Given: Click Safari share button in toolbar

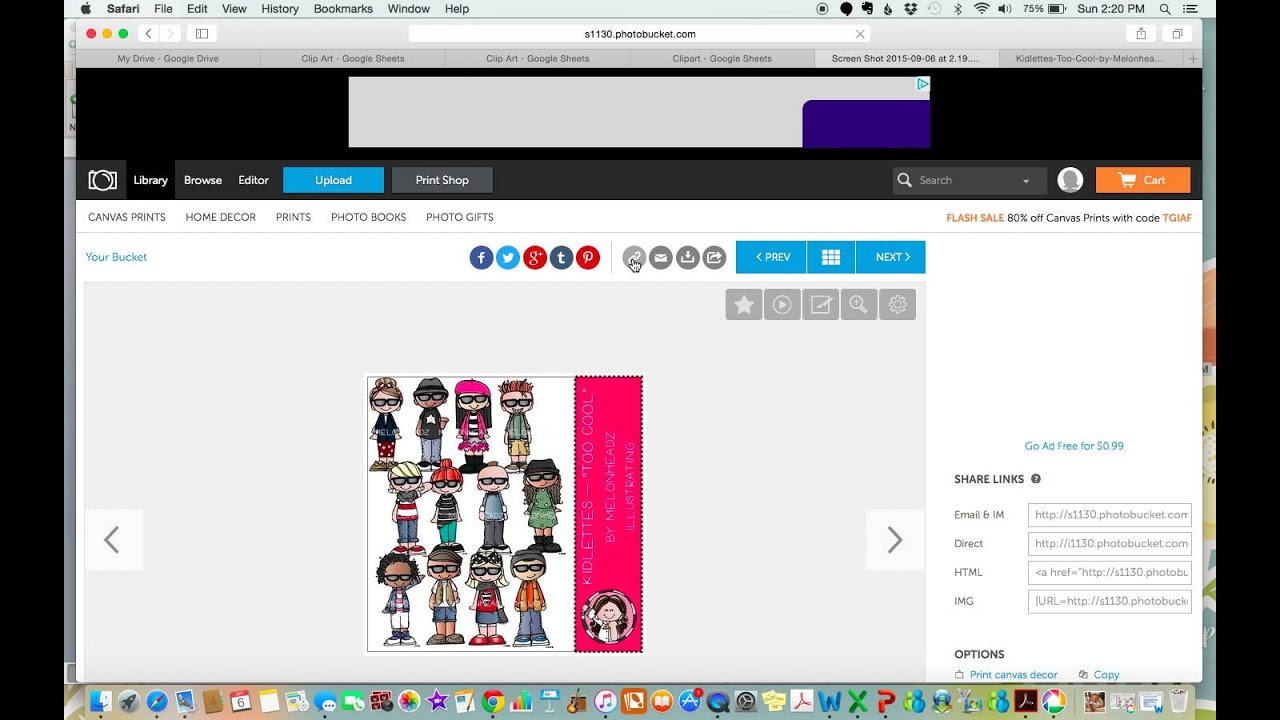Looking at the screenshot, I should (1141, 34).
